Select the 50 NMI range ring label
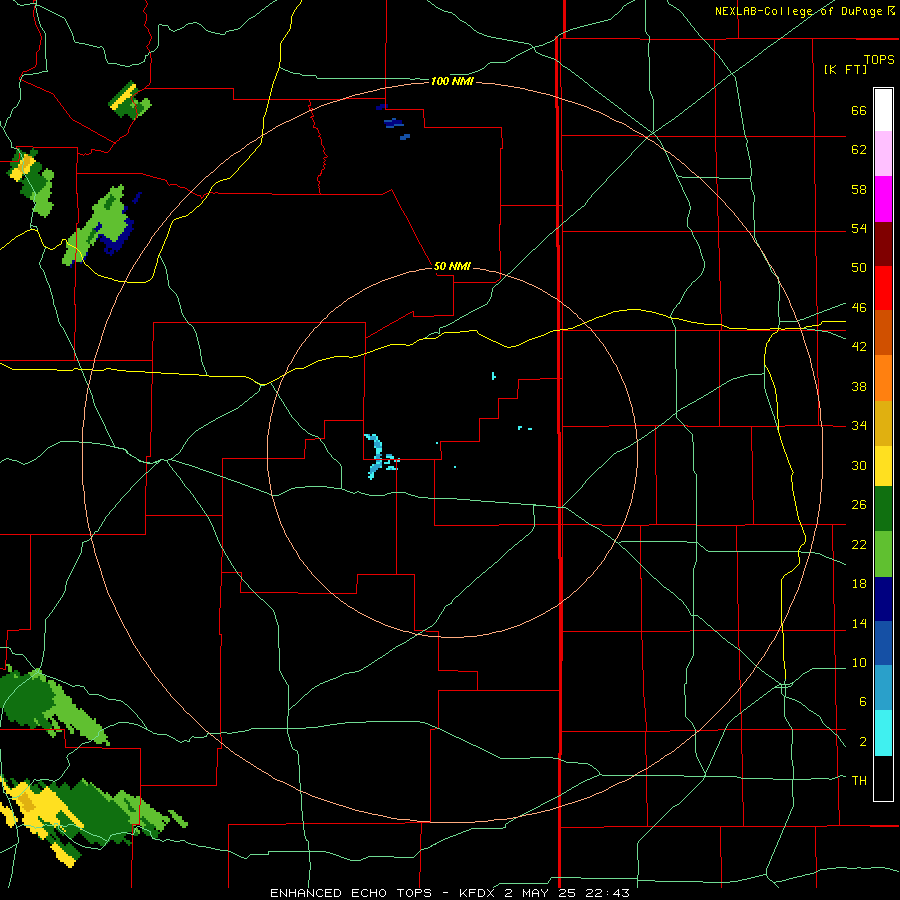900x900 pixels. coord(452,266)
